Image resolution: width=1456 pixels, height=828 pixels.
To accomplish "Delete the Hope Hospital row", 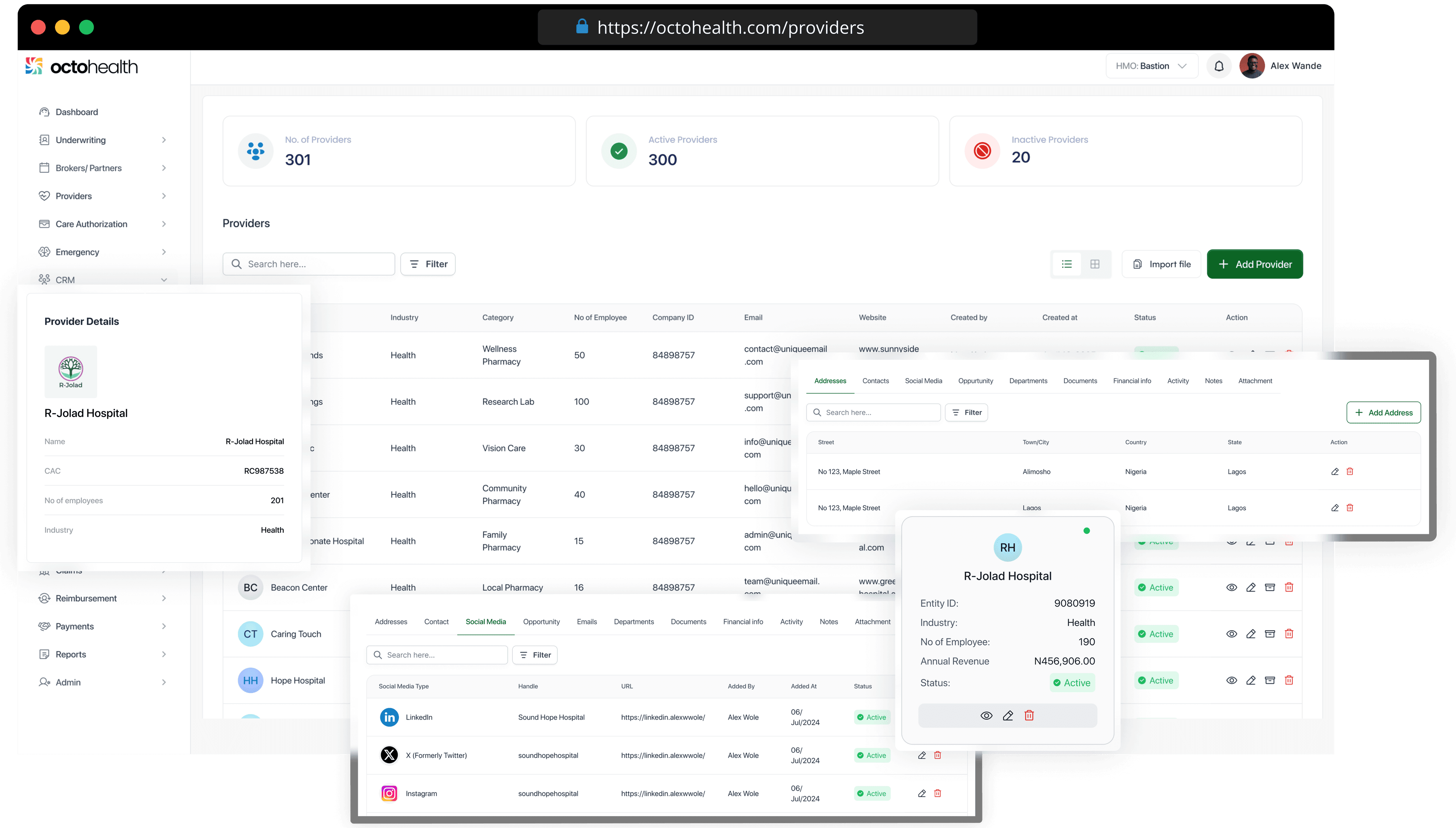I will (1289, 680).
